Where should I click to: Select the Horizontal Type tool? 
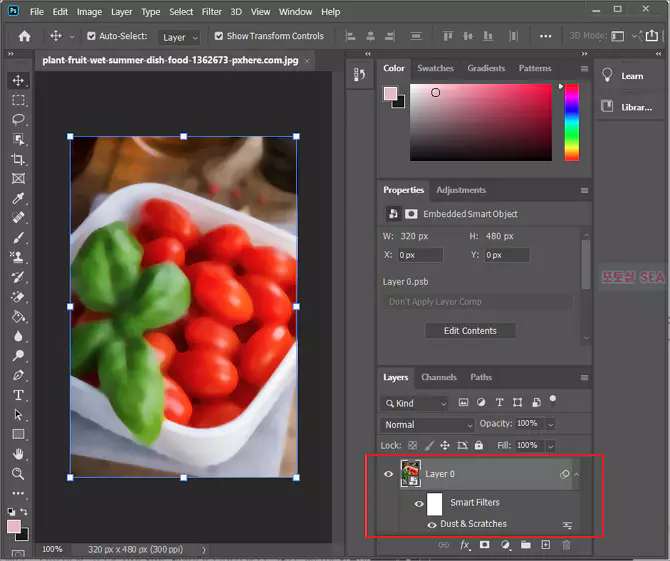point(18,395)
